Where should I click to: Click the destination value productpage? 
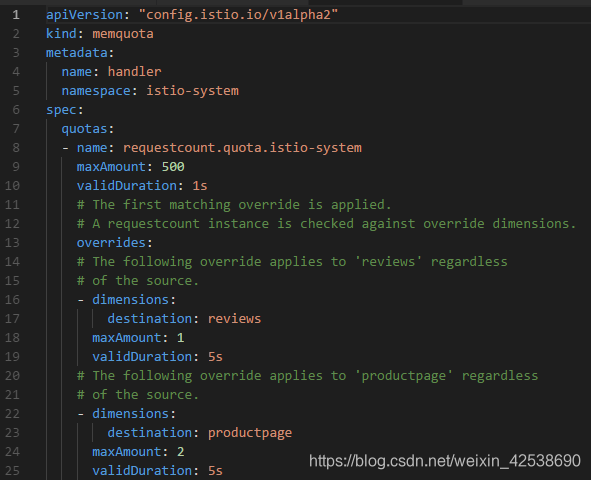pyautogui.click(x=250, y=433)
